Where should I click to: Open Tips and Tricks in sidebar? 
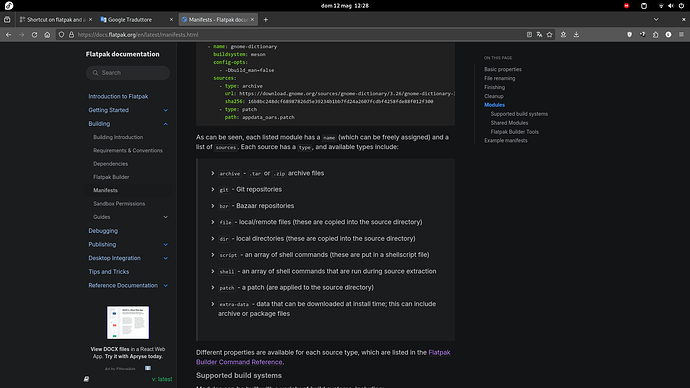pyautogui.click(x=109, y=272)
